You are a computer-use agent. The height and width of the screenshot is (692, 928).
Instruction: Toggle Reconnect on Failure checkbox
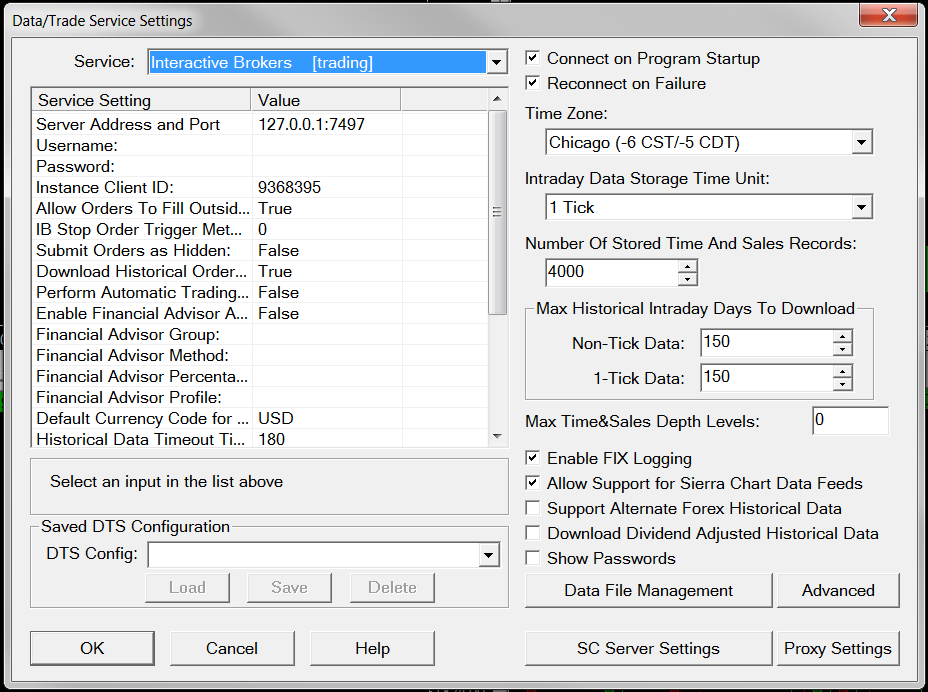(x=533, y=83)
